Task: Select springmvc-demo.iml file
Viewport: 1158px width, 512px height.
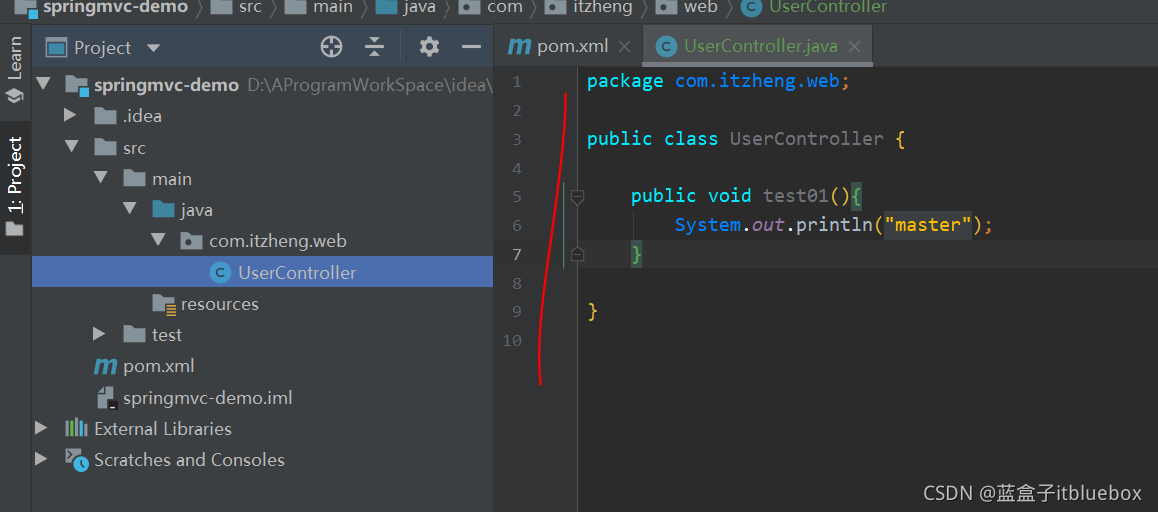Action: tap(208, 398)
